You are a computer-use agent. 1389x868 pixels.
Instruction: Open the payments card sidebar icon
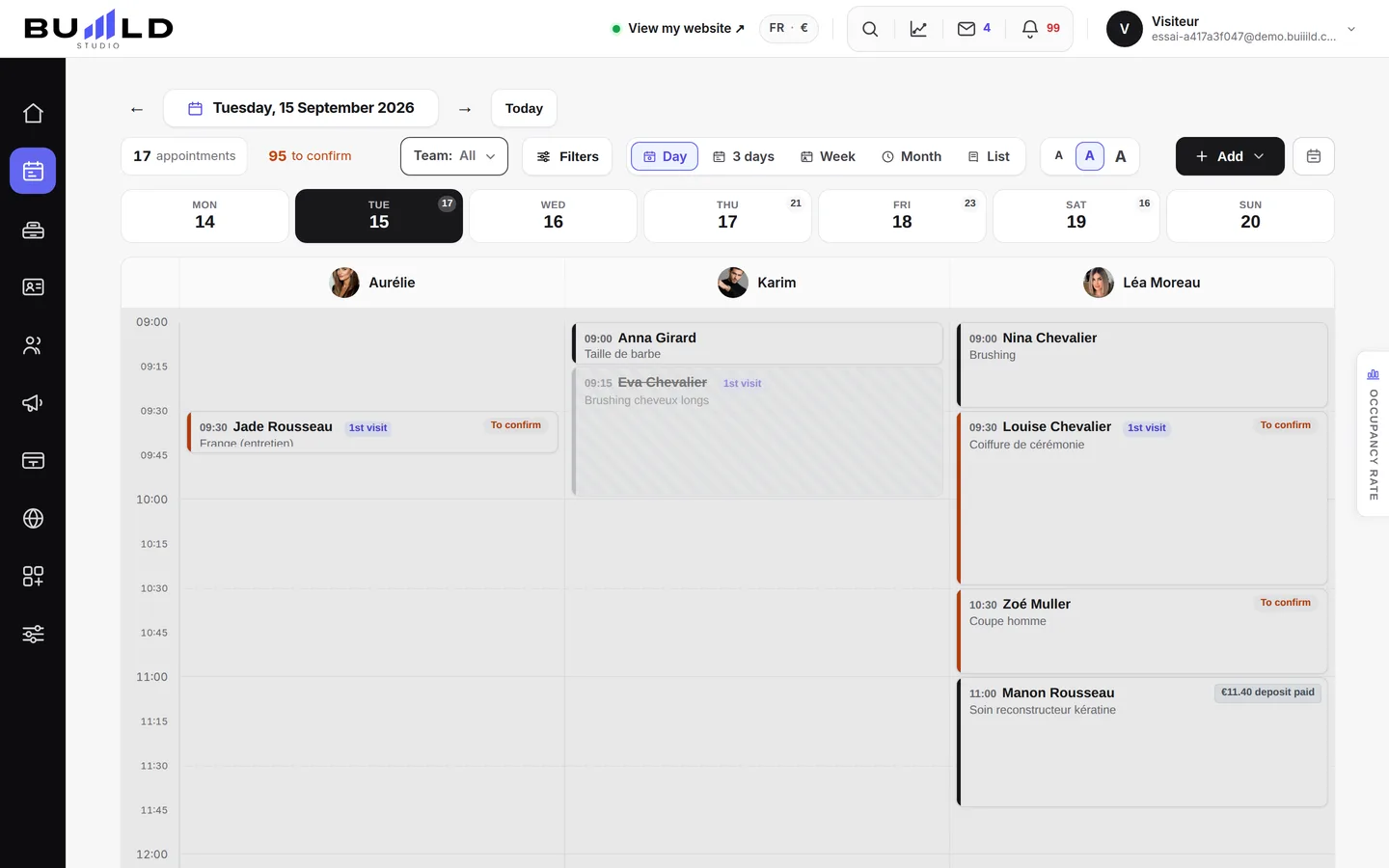[33, 461]
